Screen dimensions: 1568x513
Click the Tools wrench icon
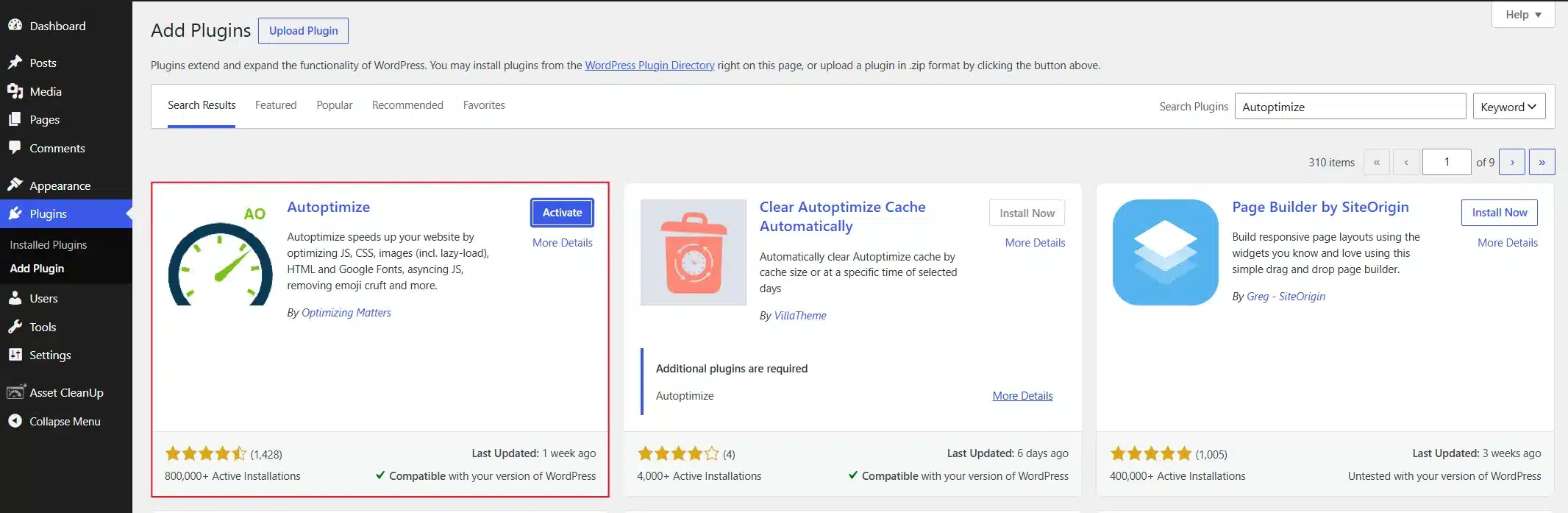tap(15, 327)
